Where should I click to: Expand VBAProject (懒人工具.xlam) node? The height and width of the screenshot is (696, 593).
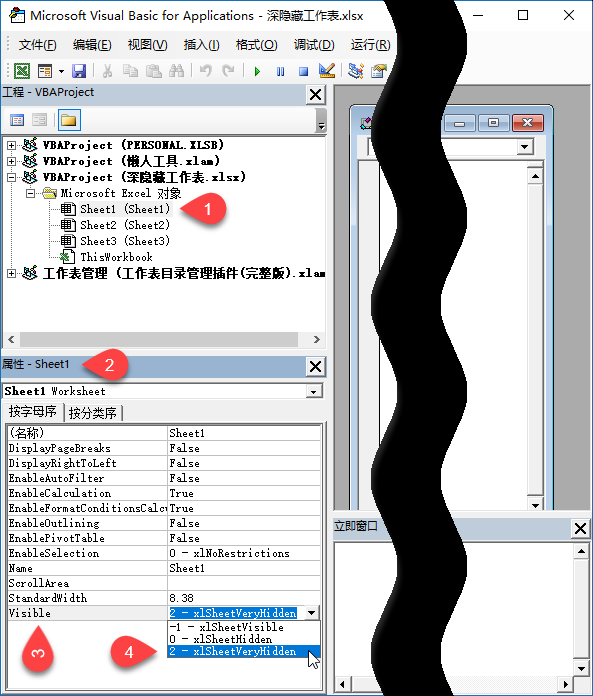12,161
